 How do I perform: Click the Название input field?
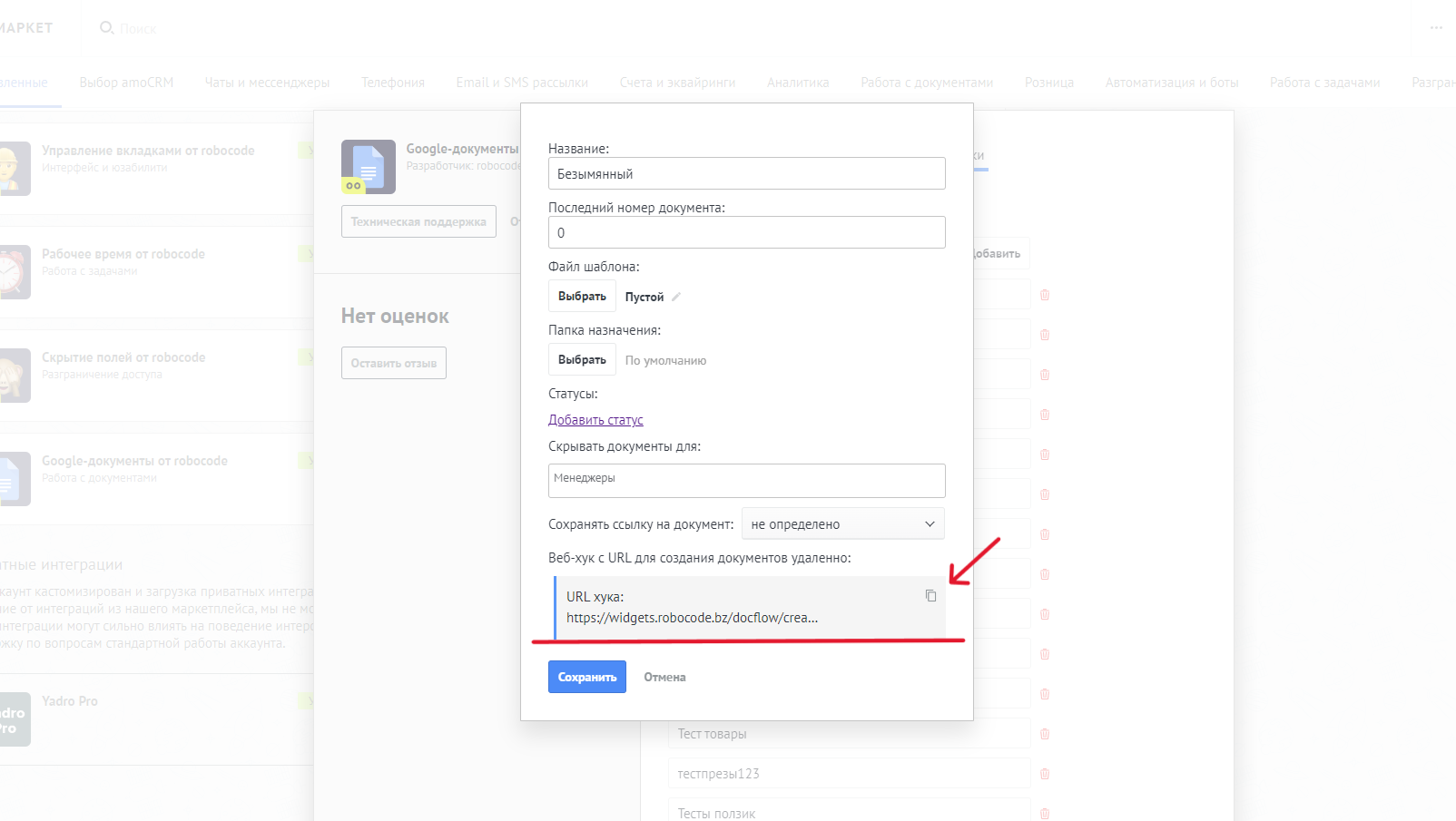(x=747, y=173)
